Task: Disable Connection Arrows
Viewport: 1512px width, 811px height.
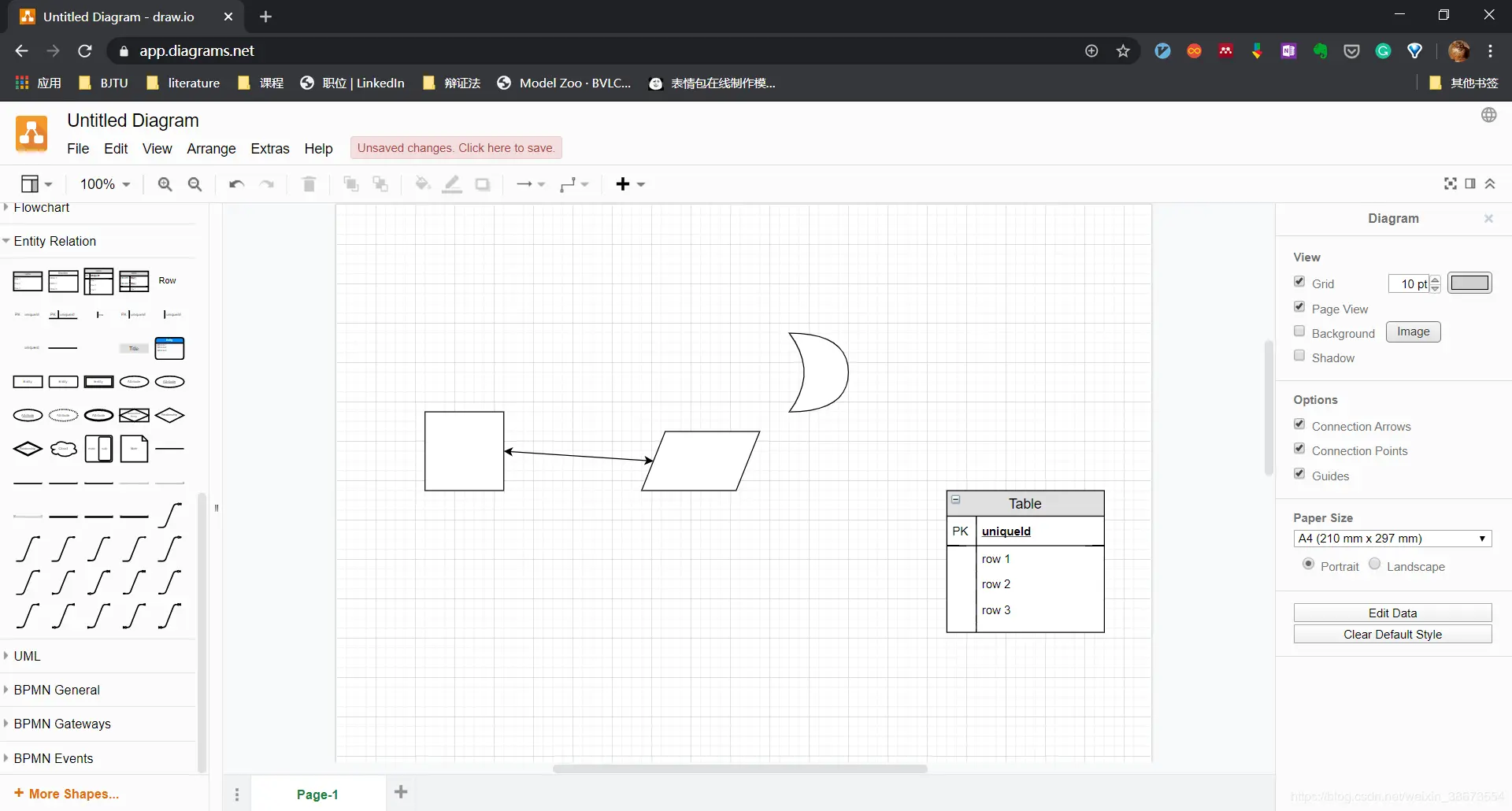Action: (x=1298, y=424)
